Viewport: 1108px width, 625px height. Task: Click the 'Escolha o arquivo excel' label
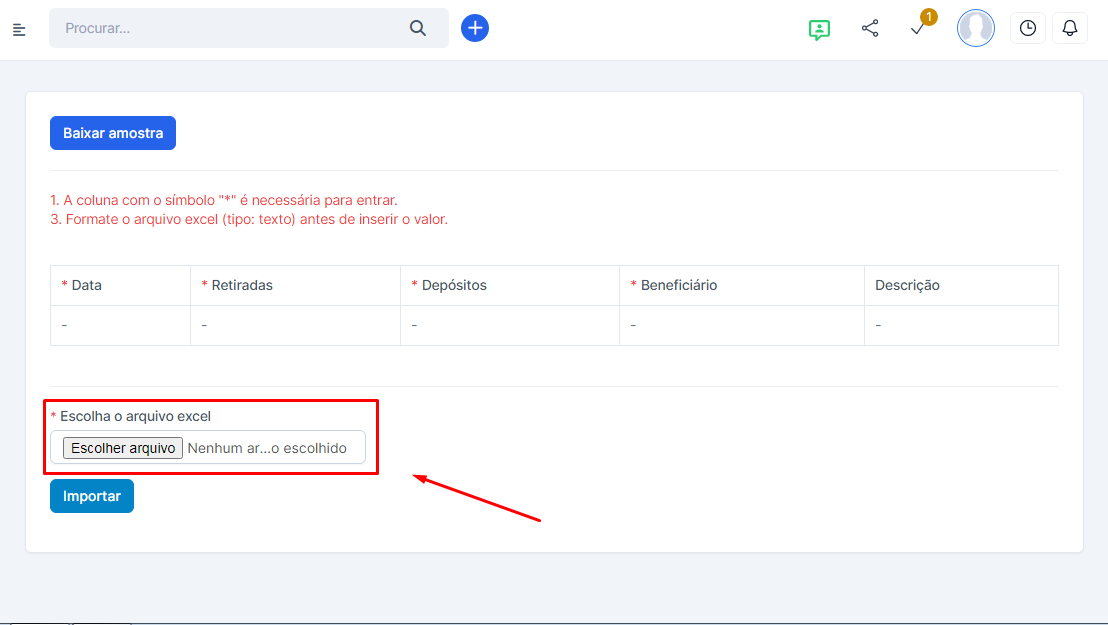[x=135, y=416]
